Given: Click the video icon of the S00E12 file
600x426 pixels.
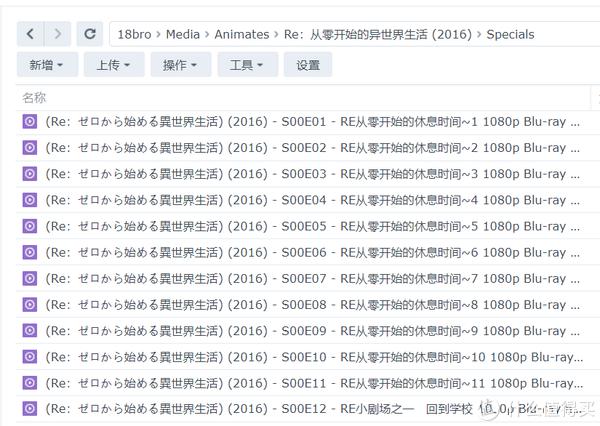Looking at the screenshot, I should point(29,409).
